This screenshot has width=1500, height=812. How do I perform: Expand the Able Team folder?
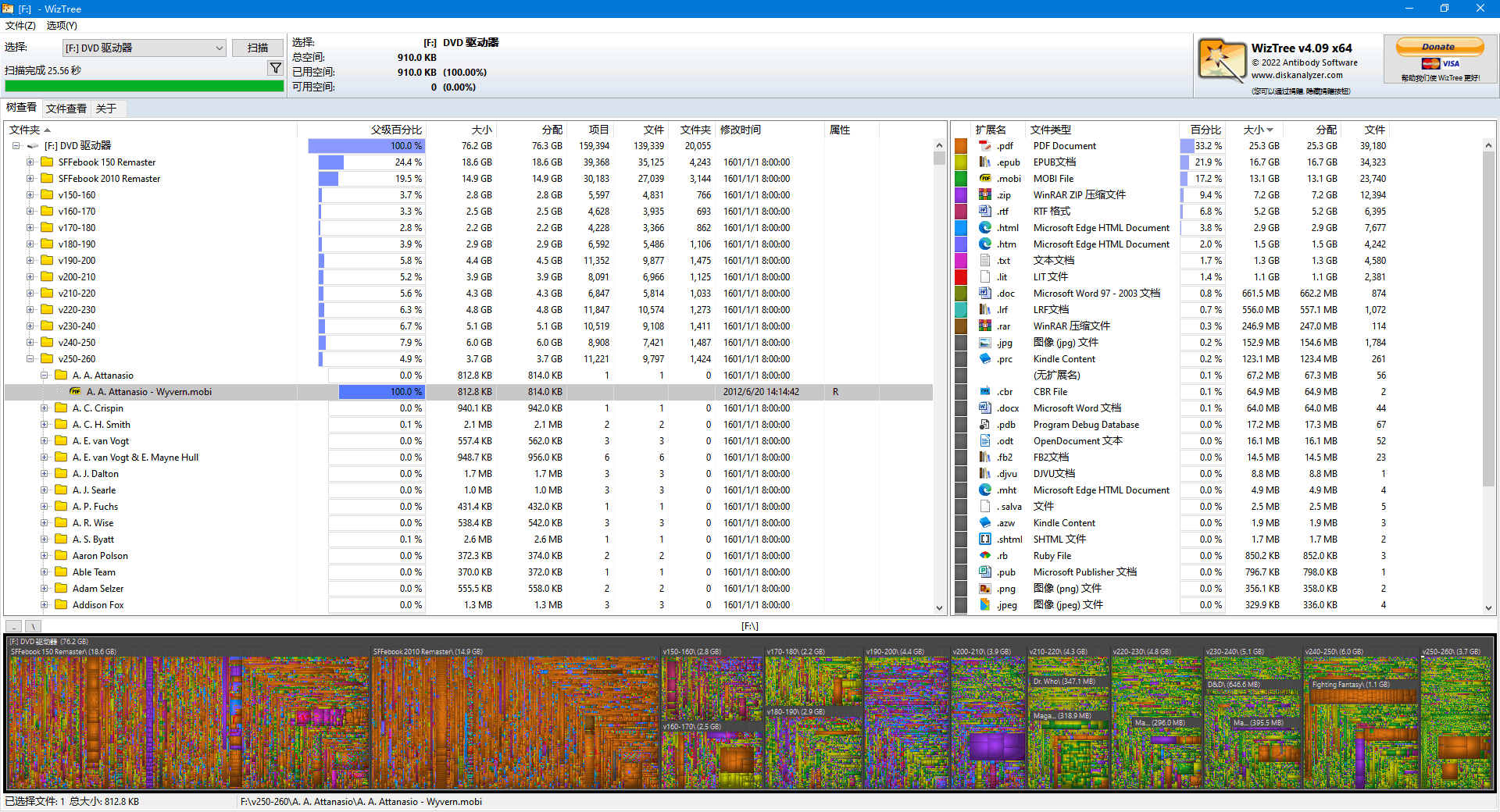coord(45,572)
